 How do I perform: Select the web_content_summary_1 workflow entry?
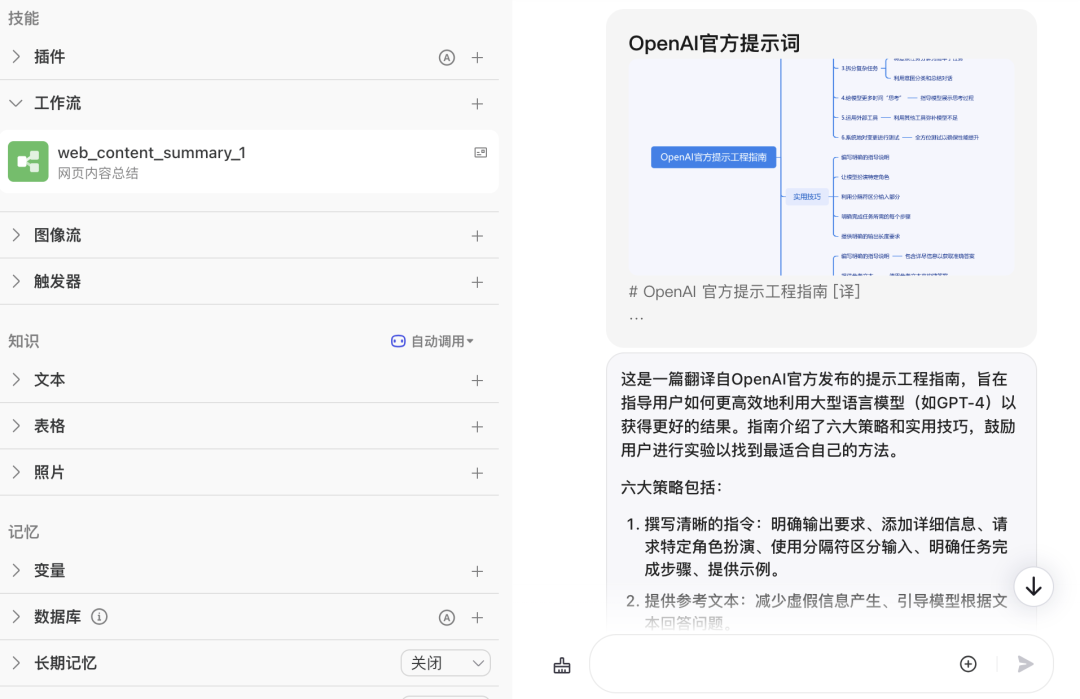pos(200,161)
